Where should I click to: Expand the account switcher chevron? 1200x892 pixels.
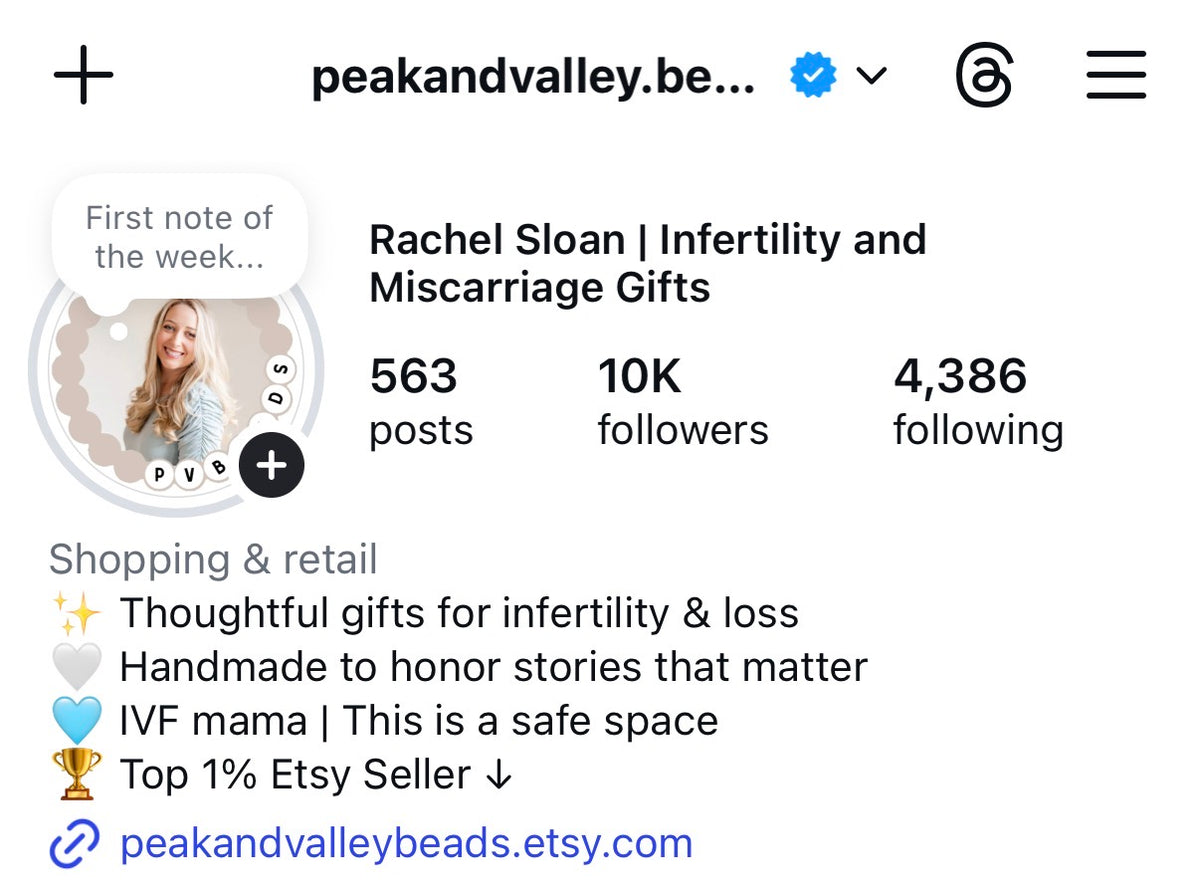[x=872, y=76]
